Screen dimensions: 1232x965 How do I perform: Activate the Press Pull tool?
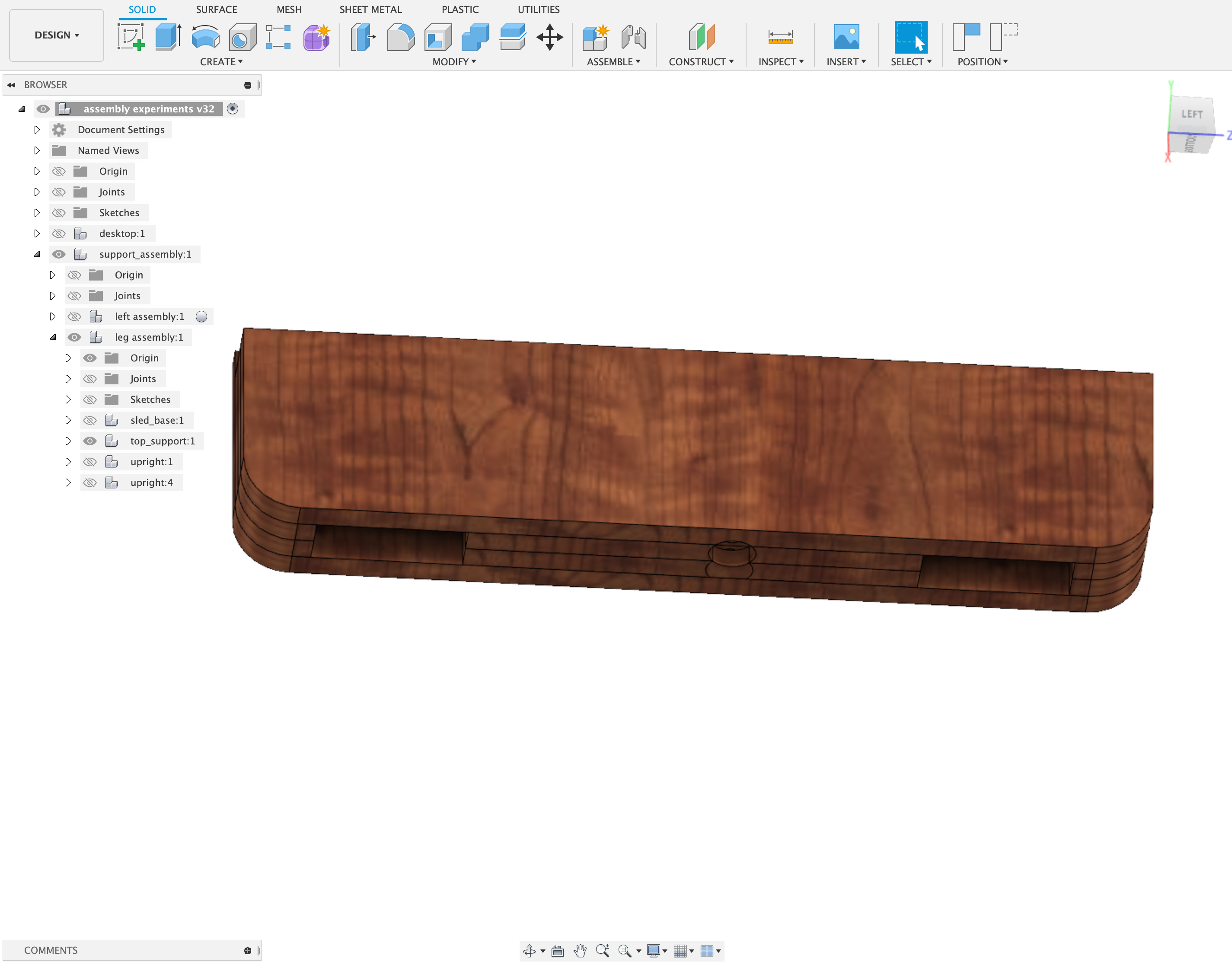[x=362, y=38]
